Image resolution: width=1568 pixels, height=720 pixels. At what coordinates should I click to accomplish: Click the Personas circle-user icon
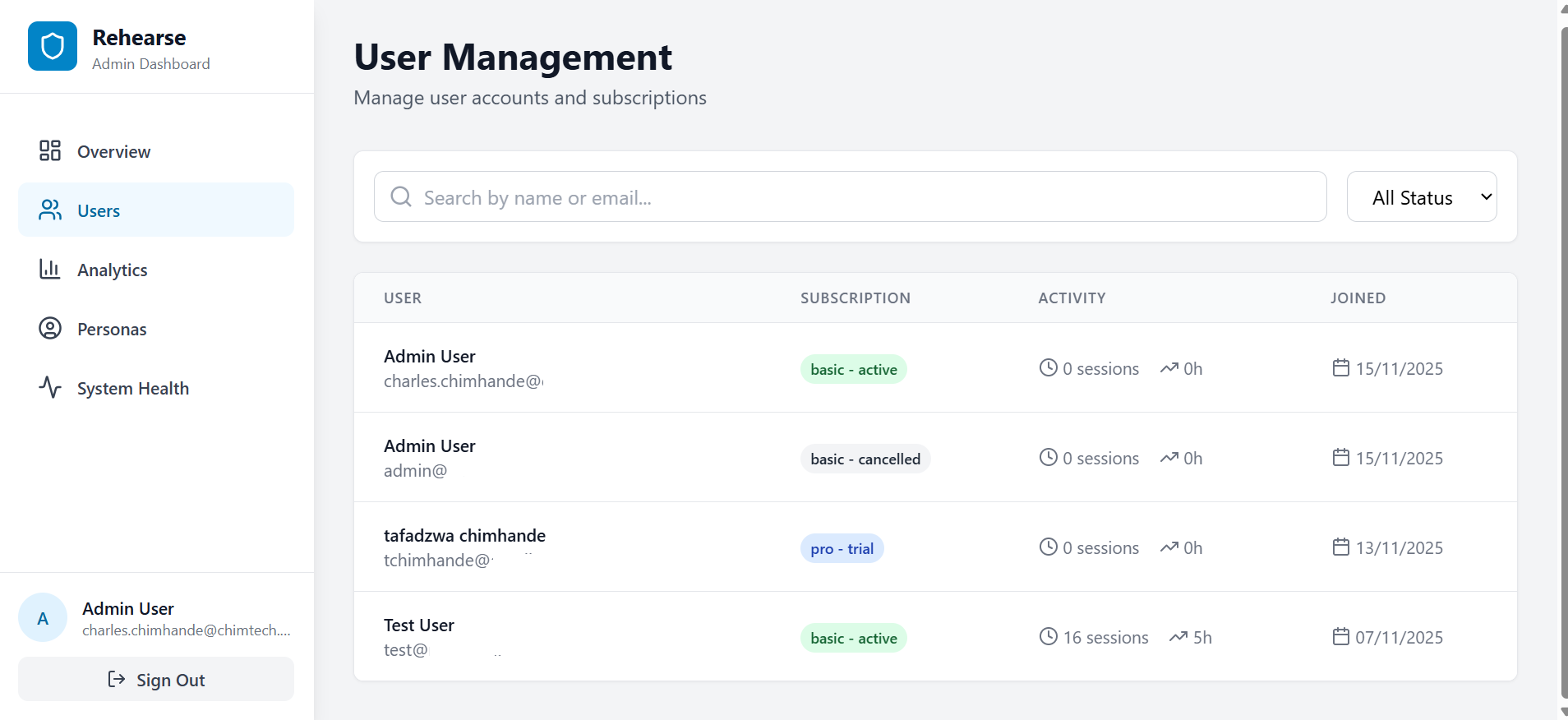coord(50,329)
